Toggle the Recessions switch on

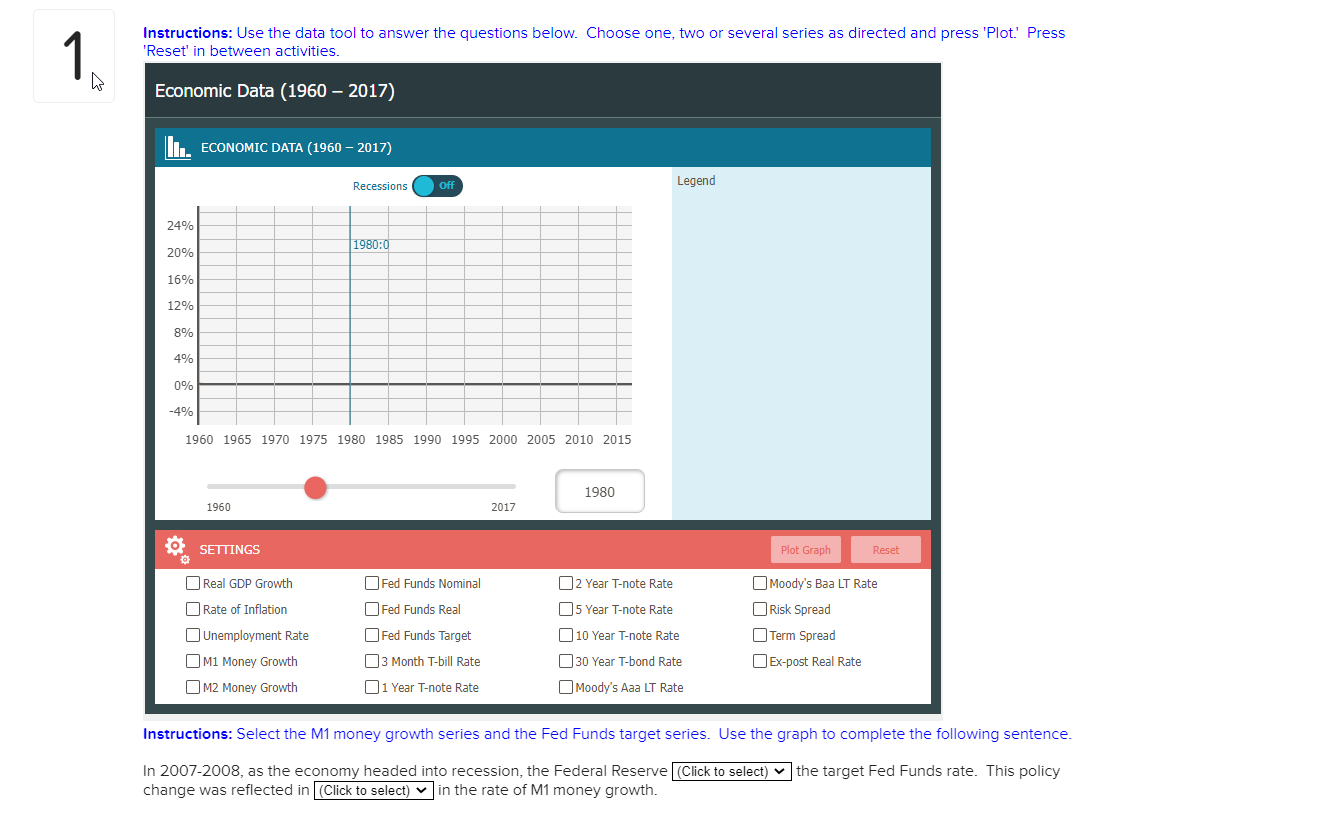(437, 185)
